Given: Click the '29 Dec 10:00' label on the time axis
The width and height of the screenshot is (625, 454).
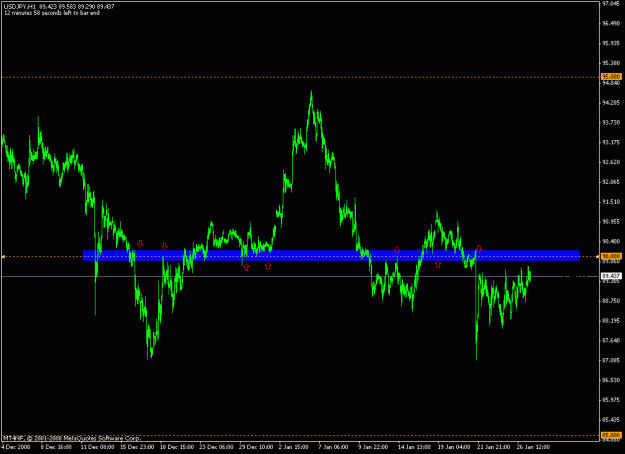Looking at the screenshot, I should (x=256, y=447).
